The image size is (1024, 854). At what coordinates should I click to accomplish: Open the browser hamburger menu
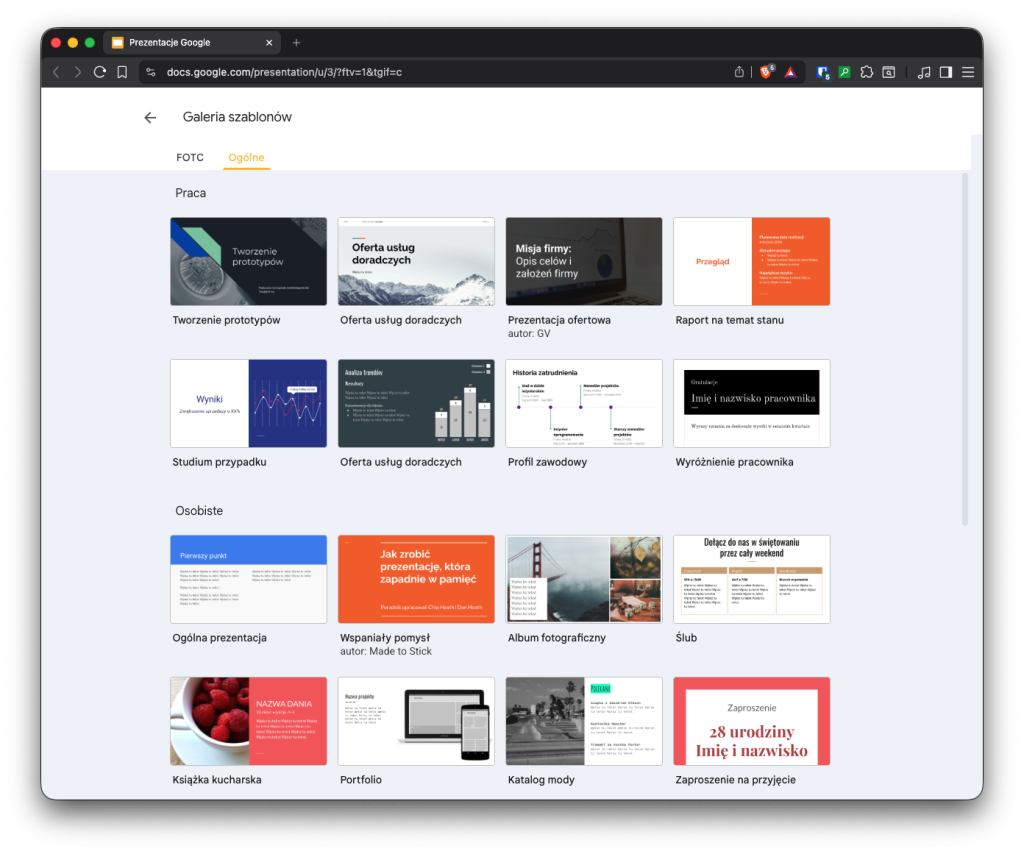tap(968, 72)
